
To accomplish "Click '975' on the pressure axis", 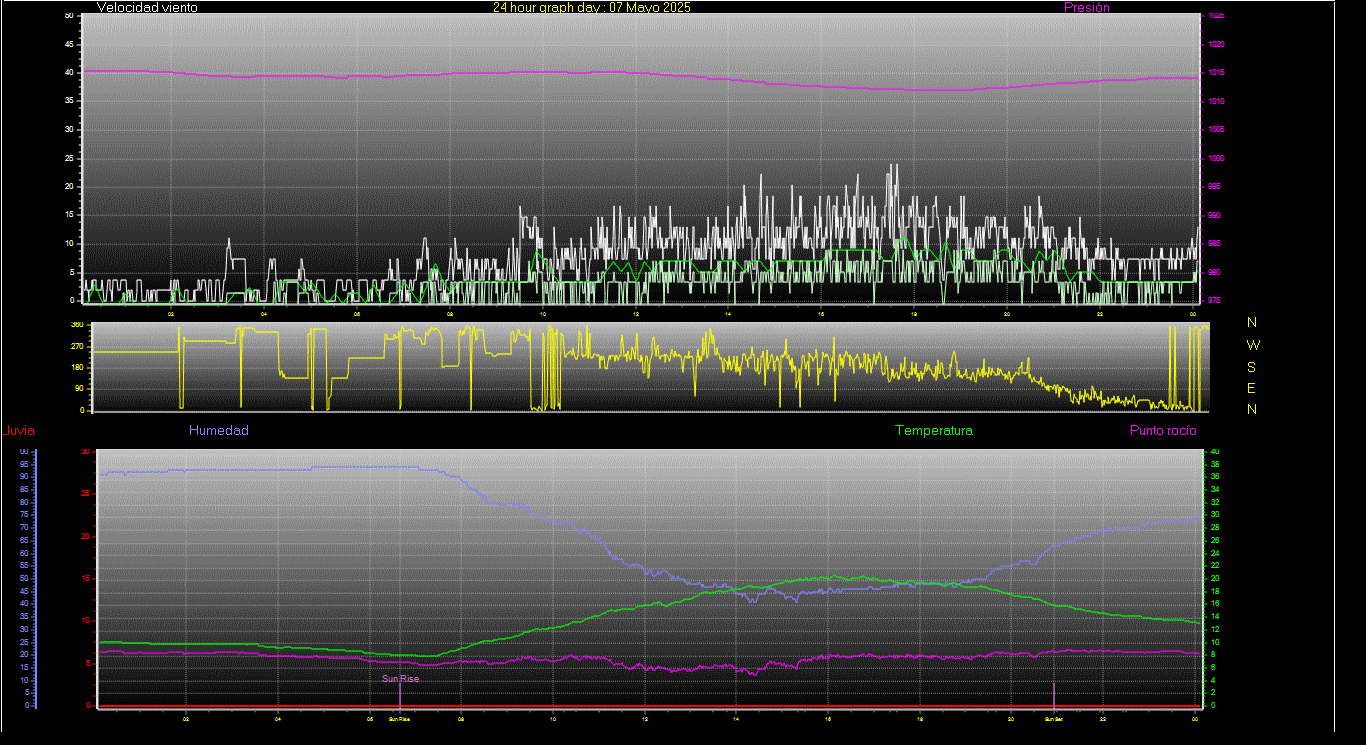I will (1216, 300).
